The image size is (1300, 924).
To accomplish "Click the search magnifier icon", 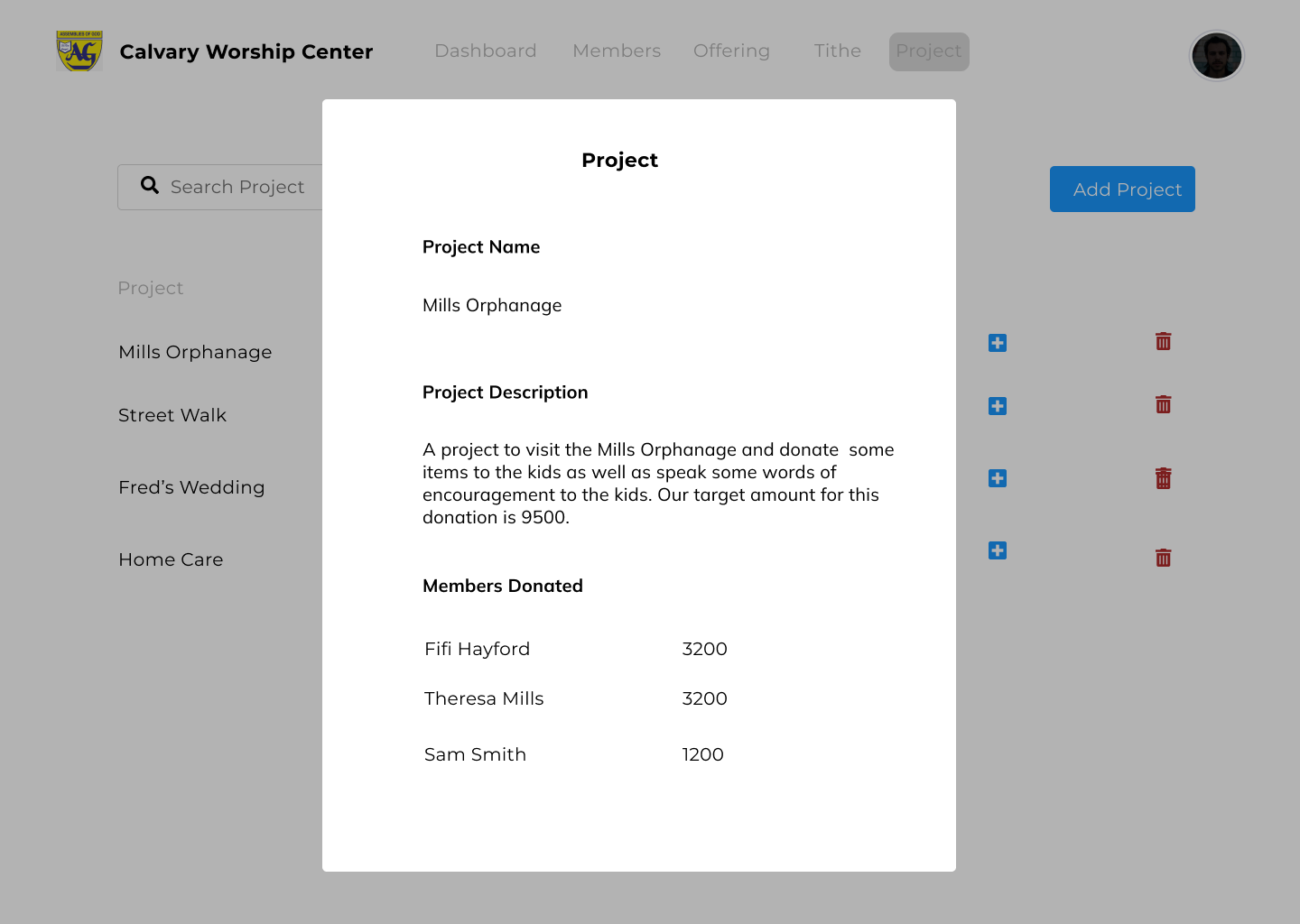I will coord(150,185).
